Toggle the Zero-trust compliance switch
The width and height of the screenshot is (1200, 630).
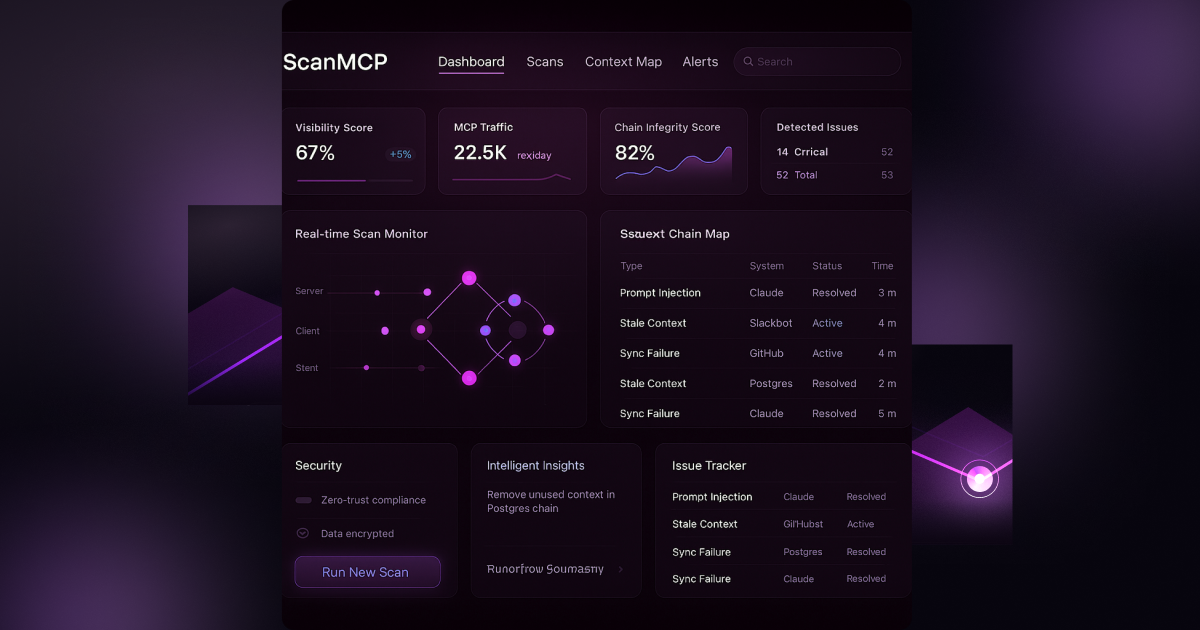click(x=303, y=500)
